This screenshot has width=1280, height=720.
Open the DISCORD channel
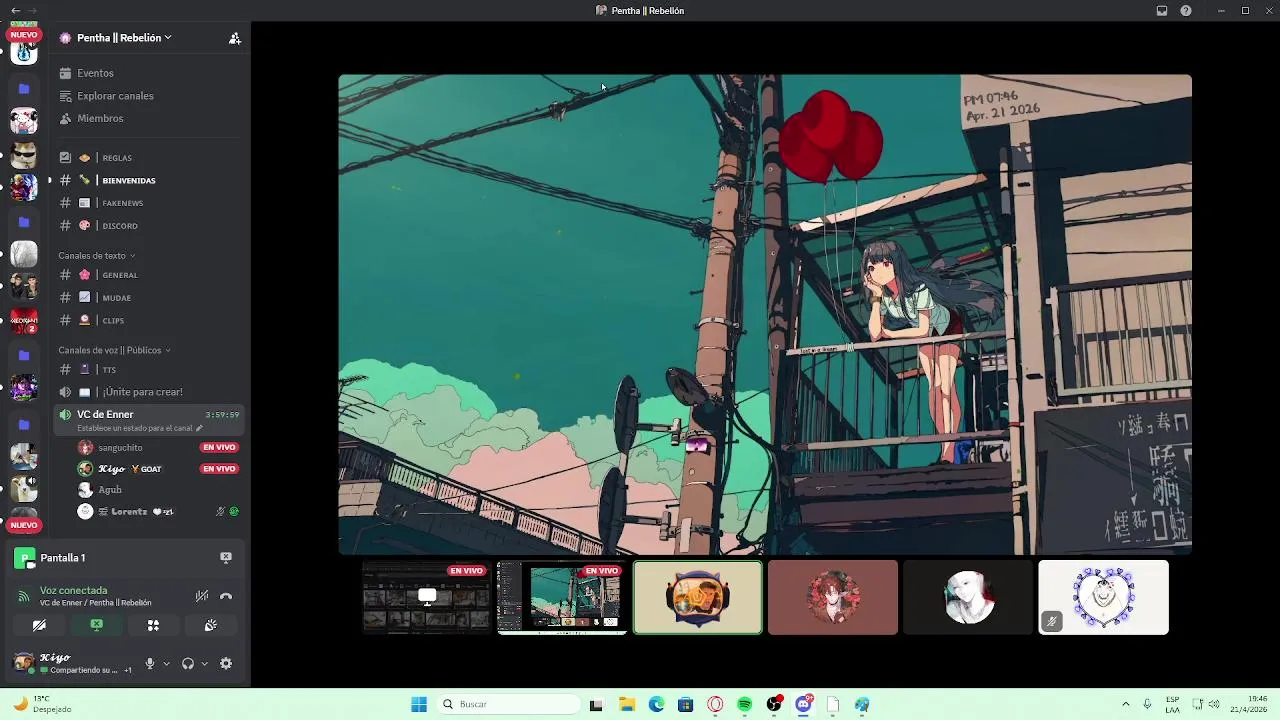click(120, 226)
